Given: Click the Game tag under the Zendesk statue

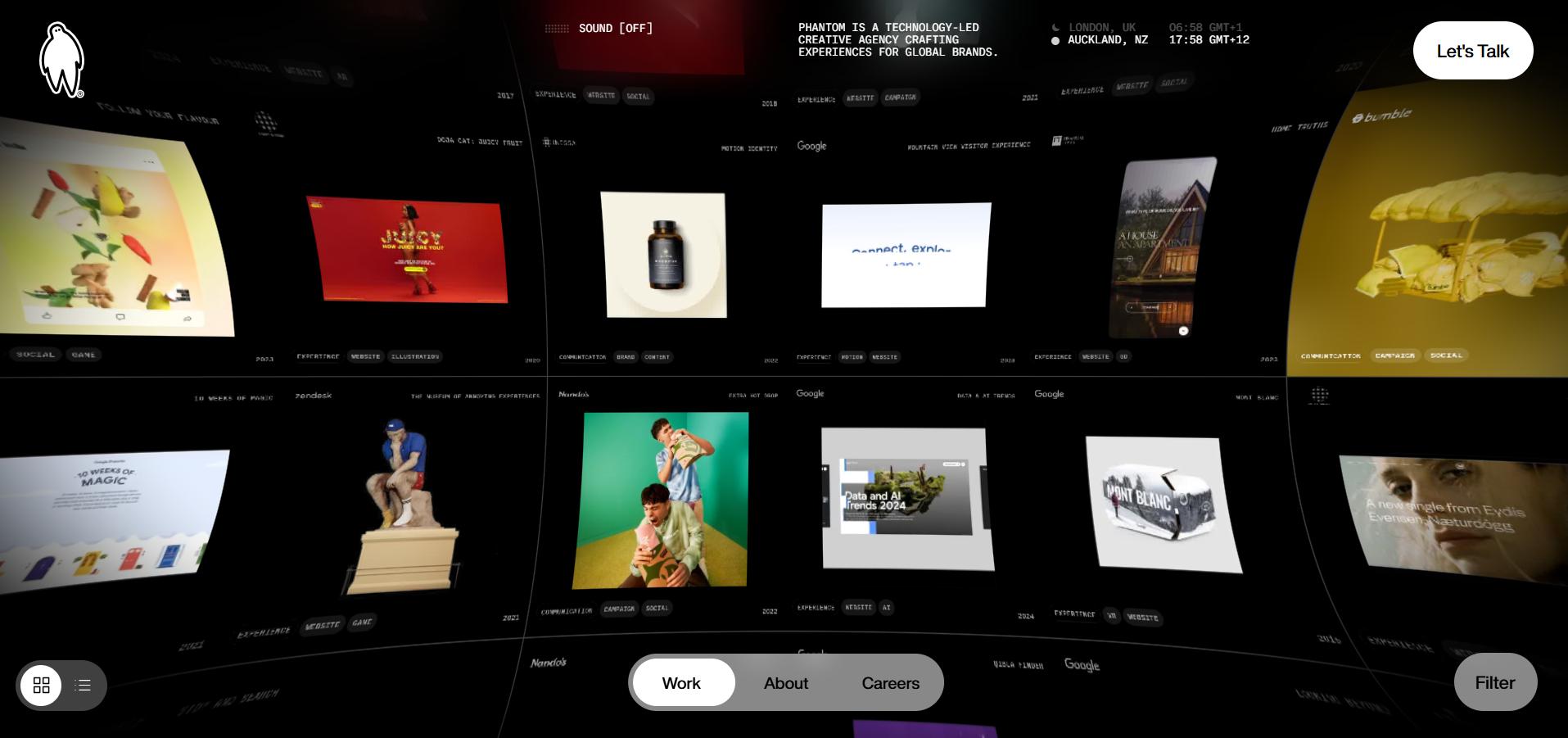Looking at the screenshot, I should click(362, 623).
